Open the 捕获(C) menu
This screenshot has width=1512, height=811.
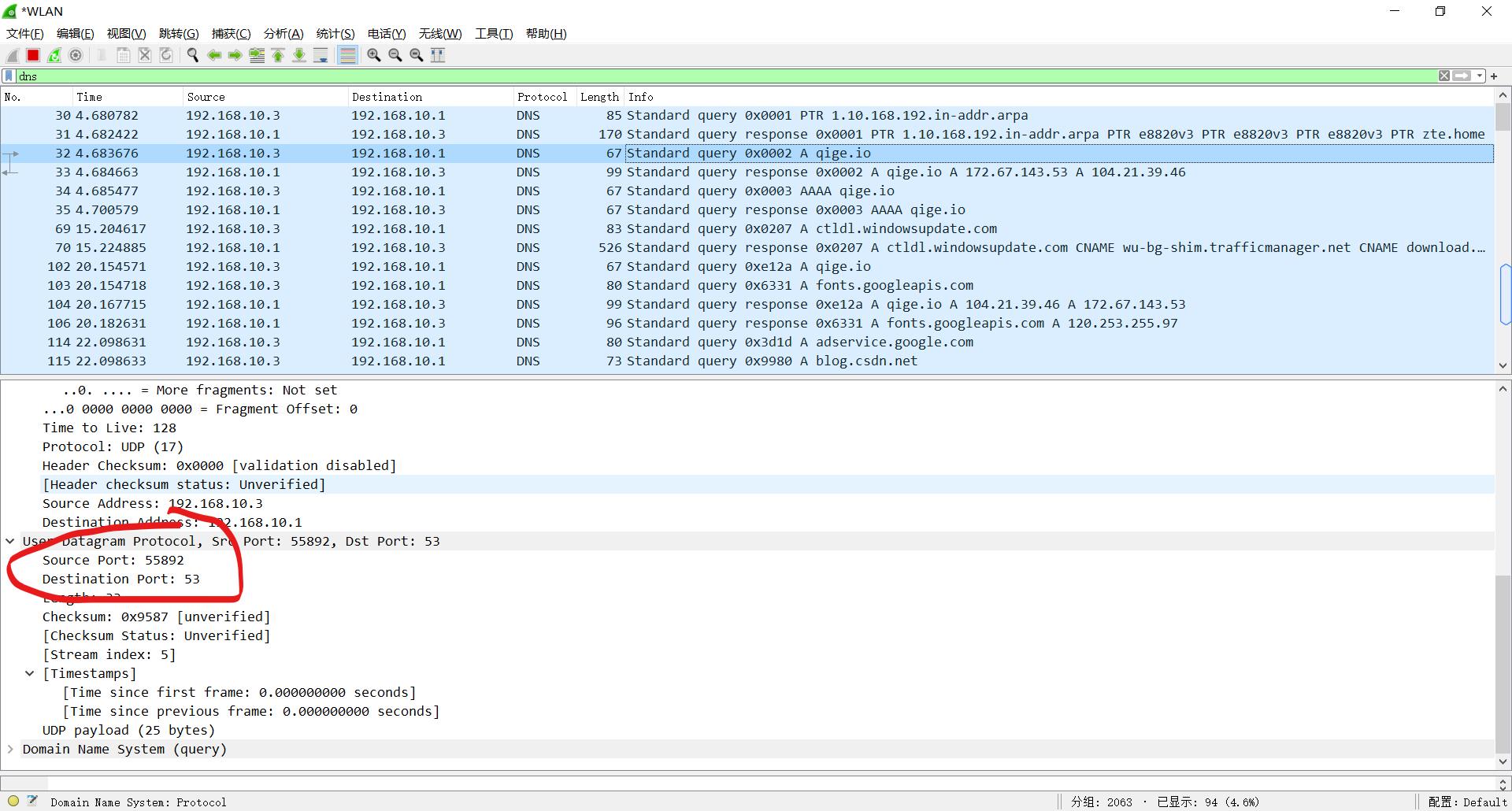(230, 33)
